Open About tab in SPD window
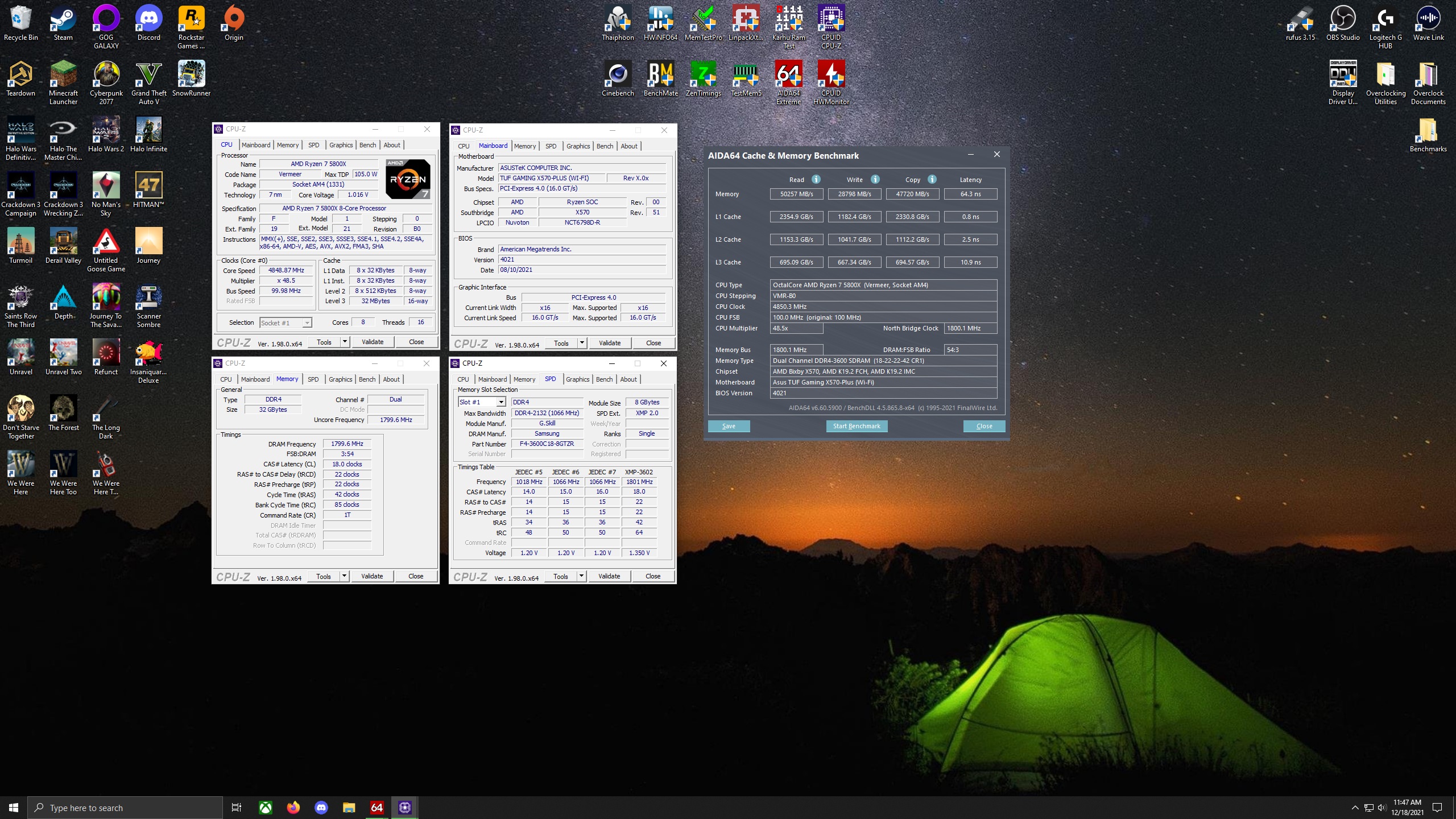 (x=628, y=379)
